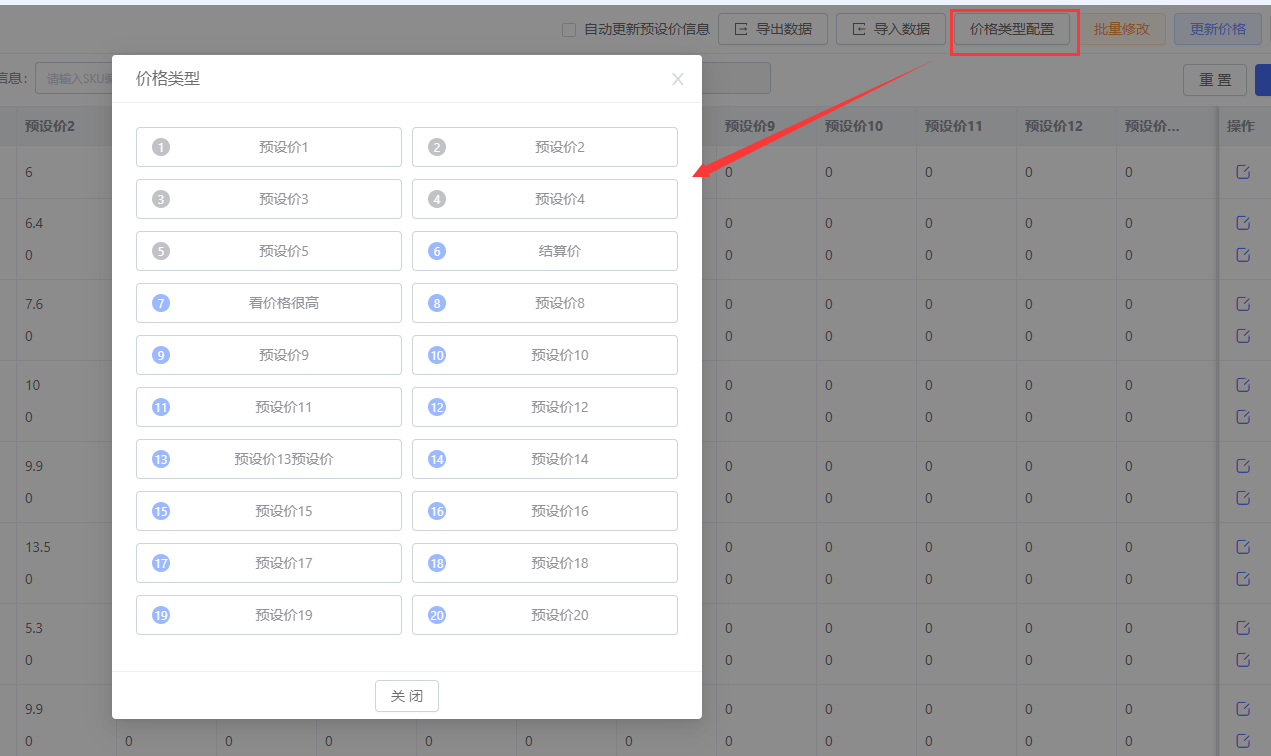Edit the 预设价10 price type field
This screenshot has width=1271, height=756.
[x=545, y=355]
